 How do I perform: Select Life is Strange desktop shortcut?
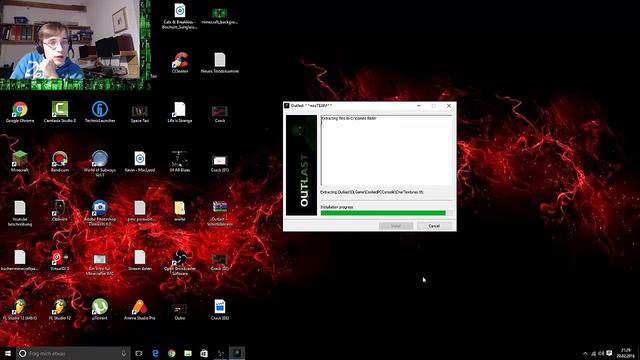(180, 111)
